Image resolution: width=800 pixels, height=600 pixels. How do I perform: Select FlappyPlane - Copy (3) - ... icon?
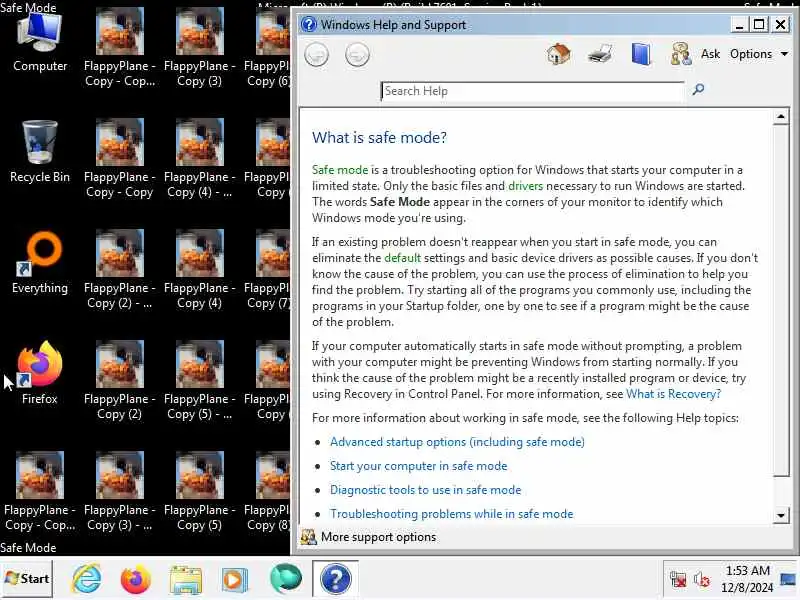point(119,491)
